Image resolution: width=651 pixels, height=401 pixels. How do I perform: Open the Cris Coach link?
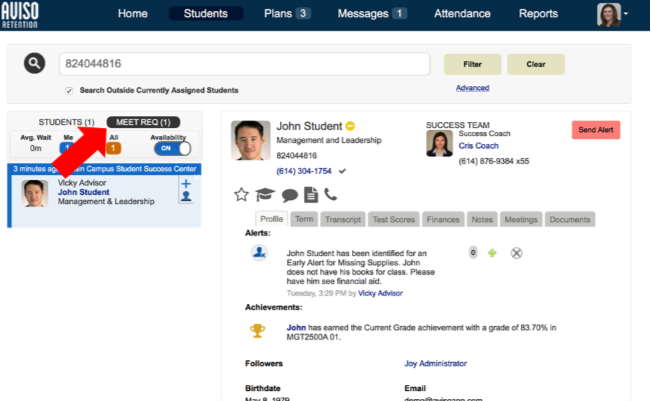[x=478, y=146]
